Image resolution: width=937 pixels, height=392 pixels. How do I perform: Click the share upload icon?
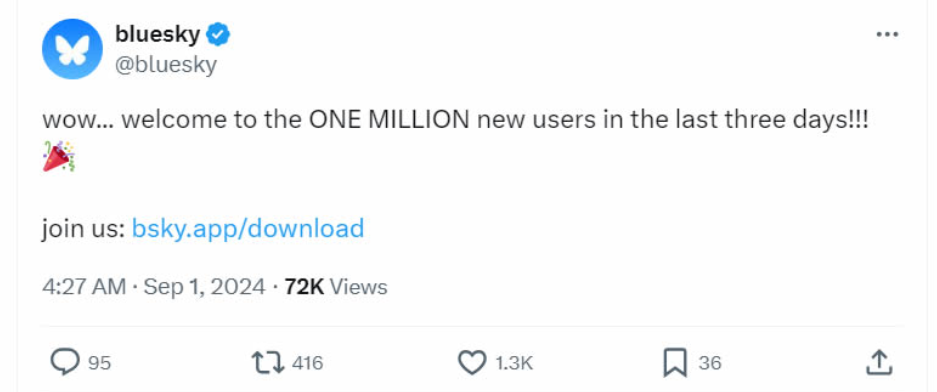click(879, 363)
